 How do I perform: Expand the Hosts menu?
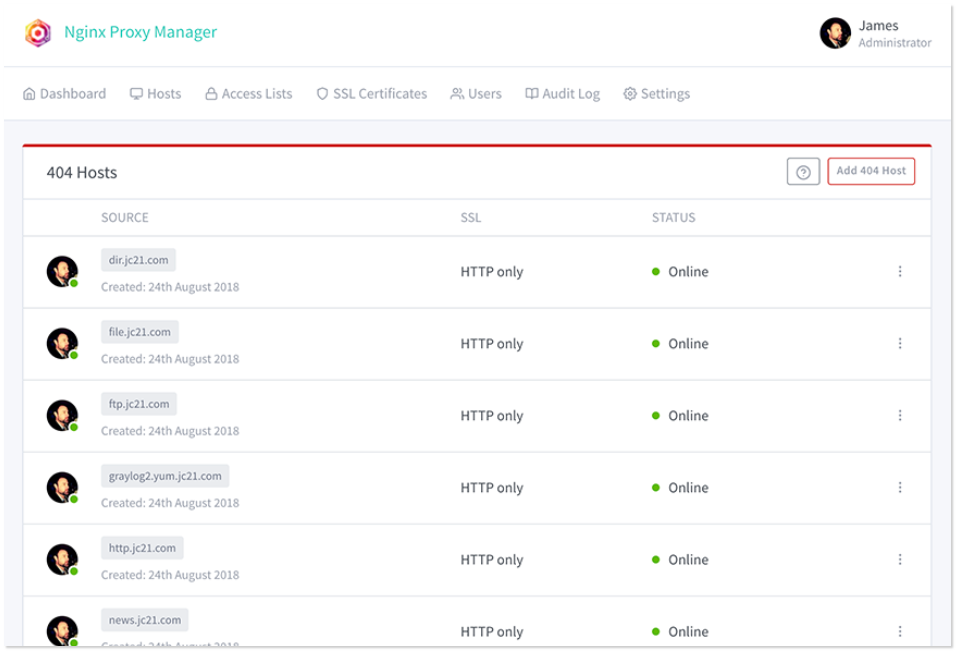155,94
